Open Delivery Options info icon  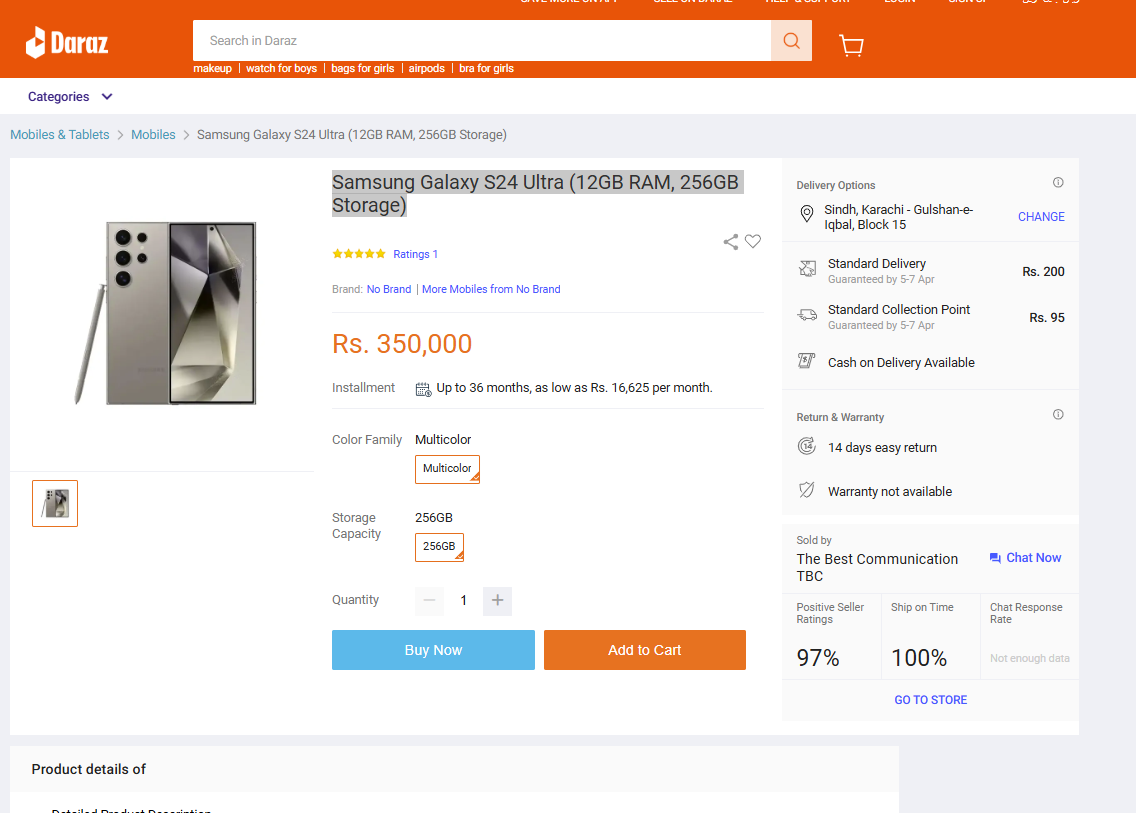coord(1058,183)
